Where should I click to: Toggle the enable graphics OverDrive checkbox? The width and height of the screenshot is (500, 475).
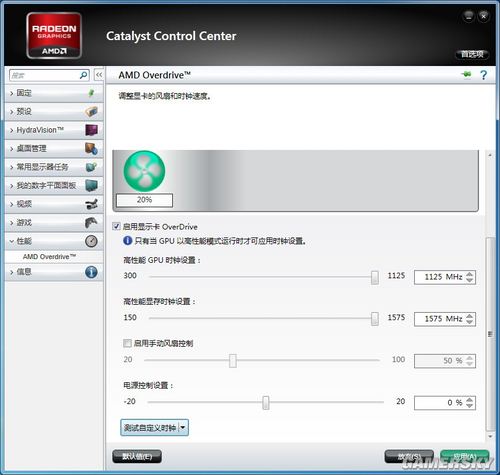click(116, 227)
